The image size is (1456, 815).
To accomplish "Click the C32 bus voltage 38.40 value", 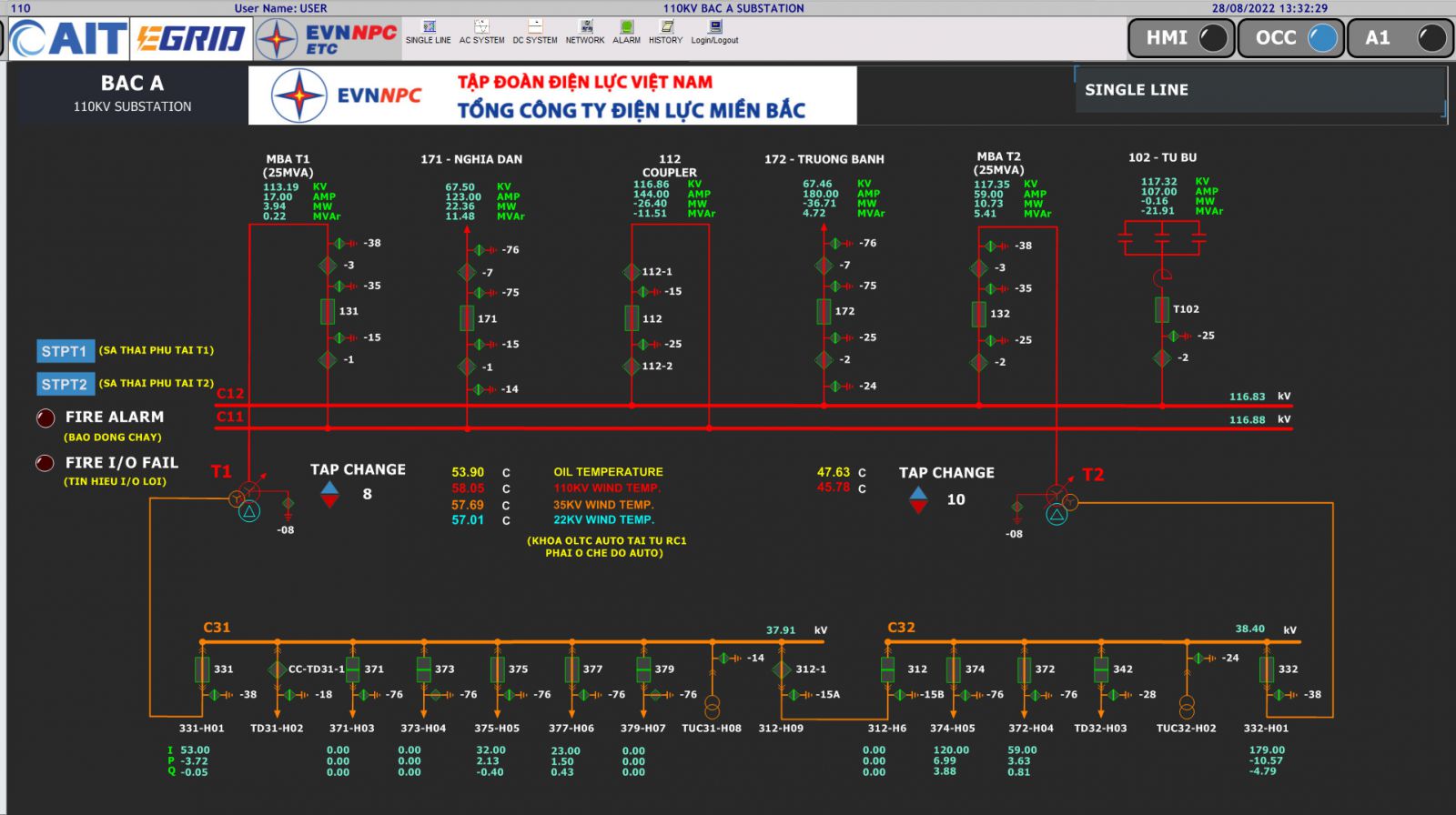I will click(1250, 629).
